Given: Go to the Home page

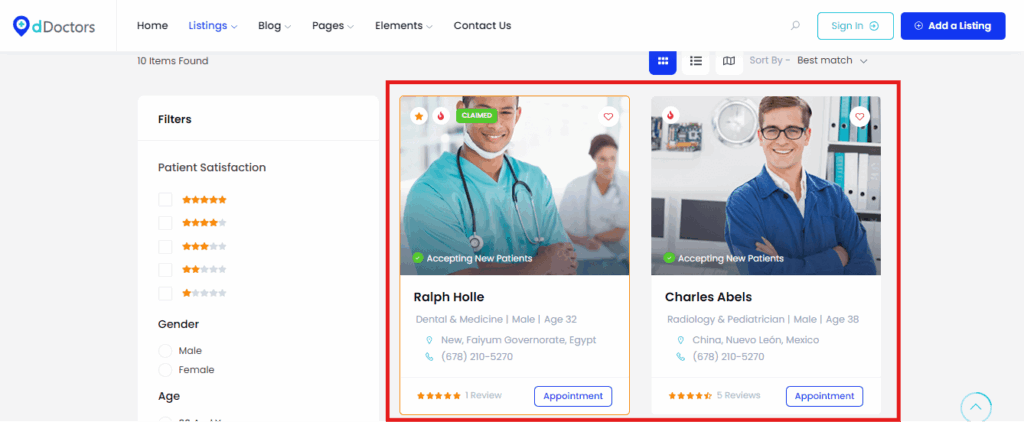Looking at the screenshot, I should [x=152, y=25].
